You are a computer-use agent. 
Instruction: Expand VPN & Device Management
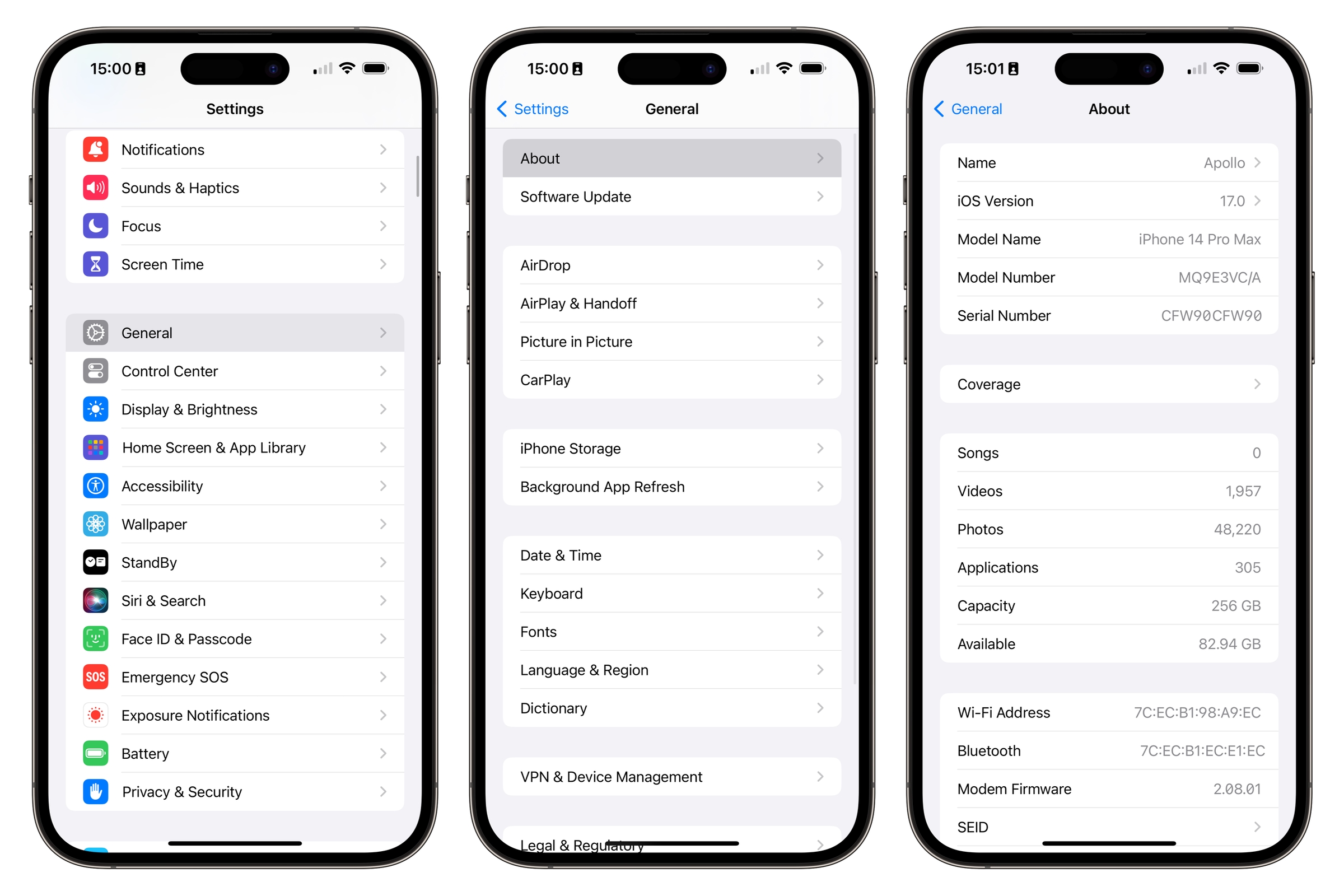pos(671,777)
